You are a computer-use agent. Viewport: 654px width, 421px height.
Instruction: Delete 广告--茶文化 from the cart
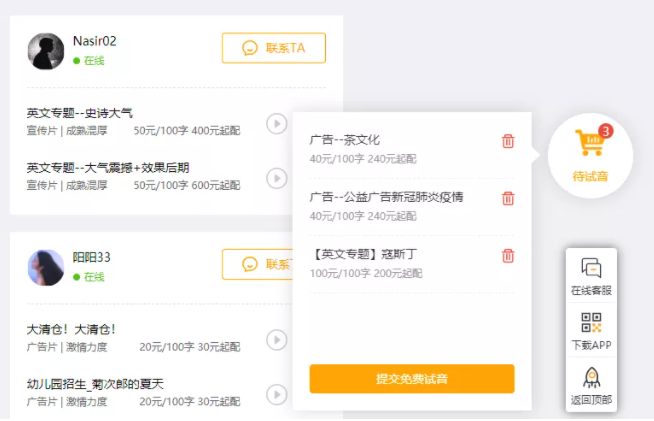[x=508, y=141]
